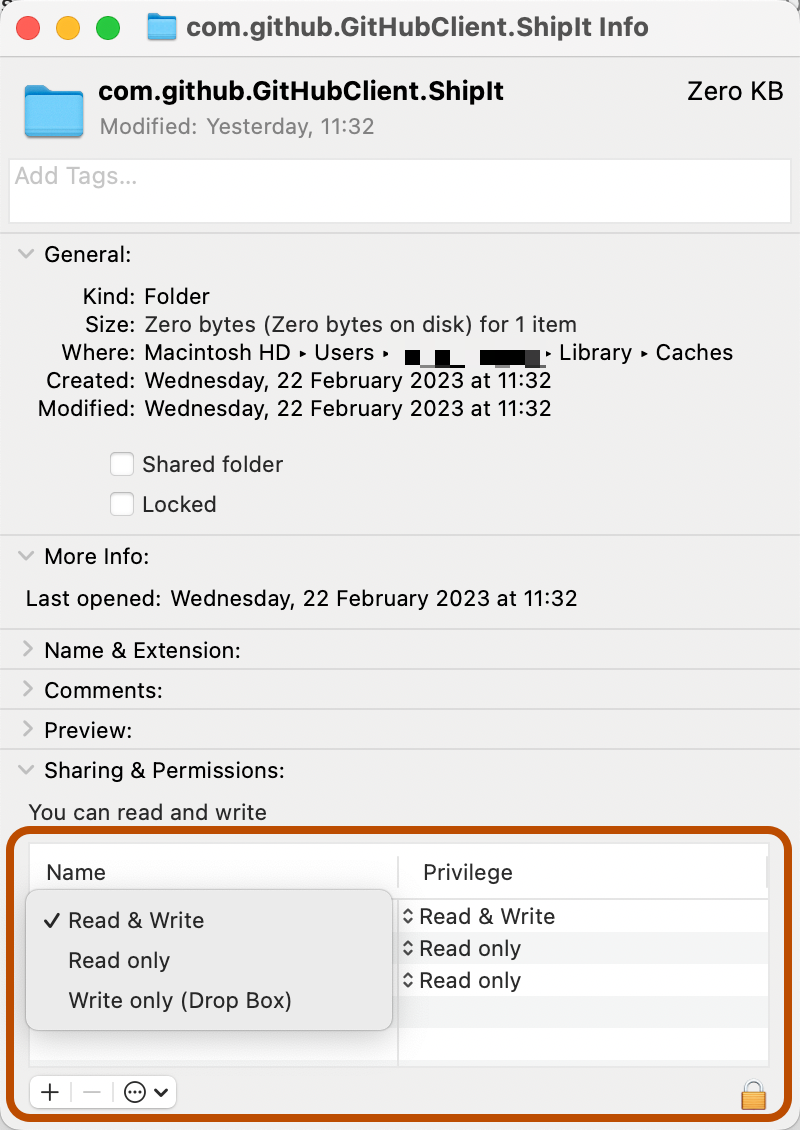Image resolution: width=800 pixels, height=1130 pixels.
Task: Enable the Shared folder checkbox
Action: pyautogui.click(x=121, y=464)
